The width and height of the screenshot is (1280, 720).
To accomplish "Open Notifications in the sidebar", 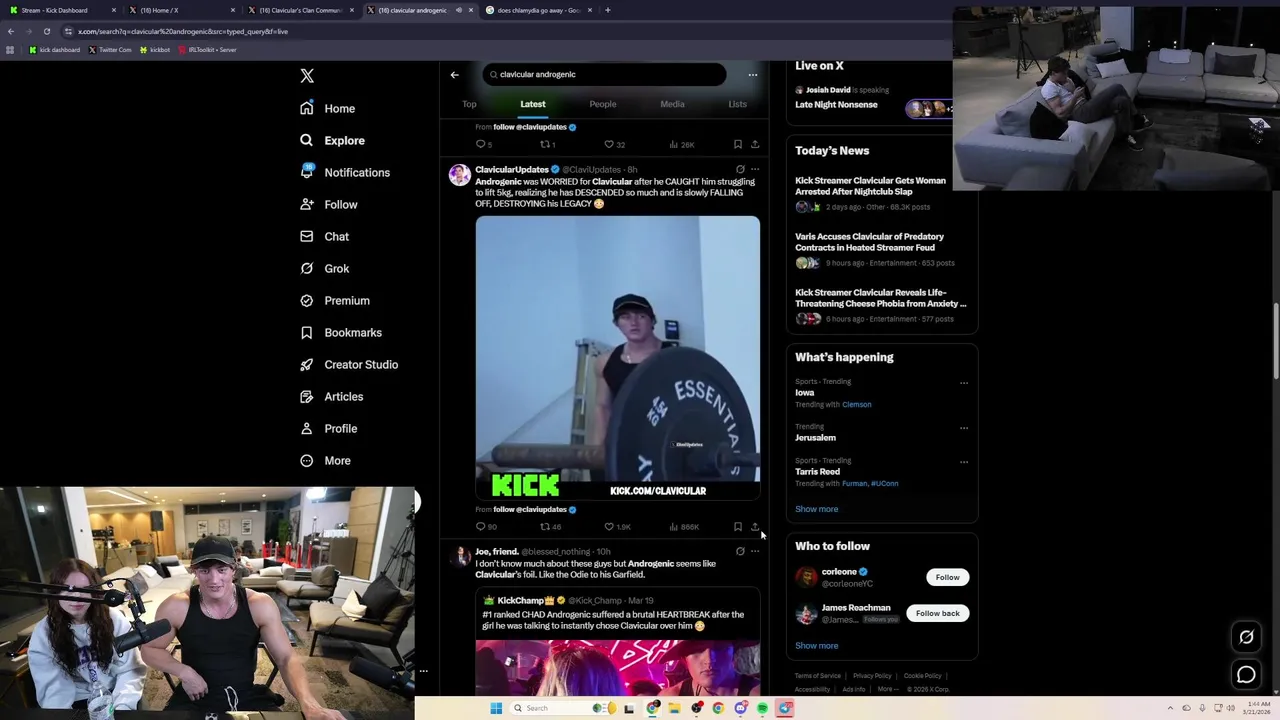I will (345, 172).
